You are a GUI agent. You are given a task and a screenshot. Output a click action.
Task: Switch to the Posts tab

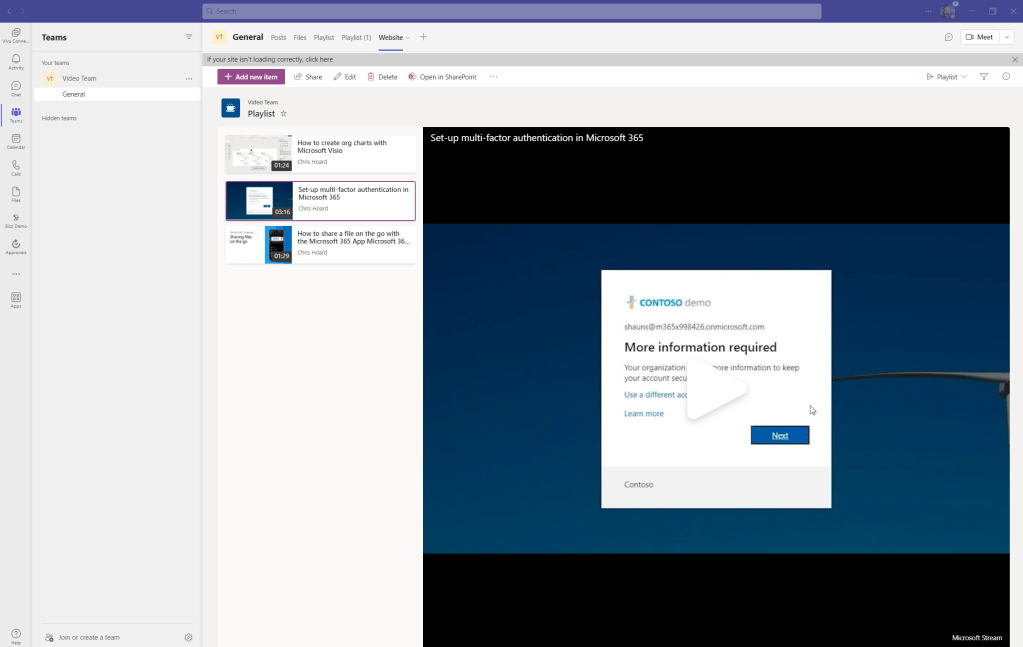(278, 38)
